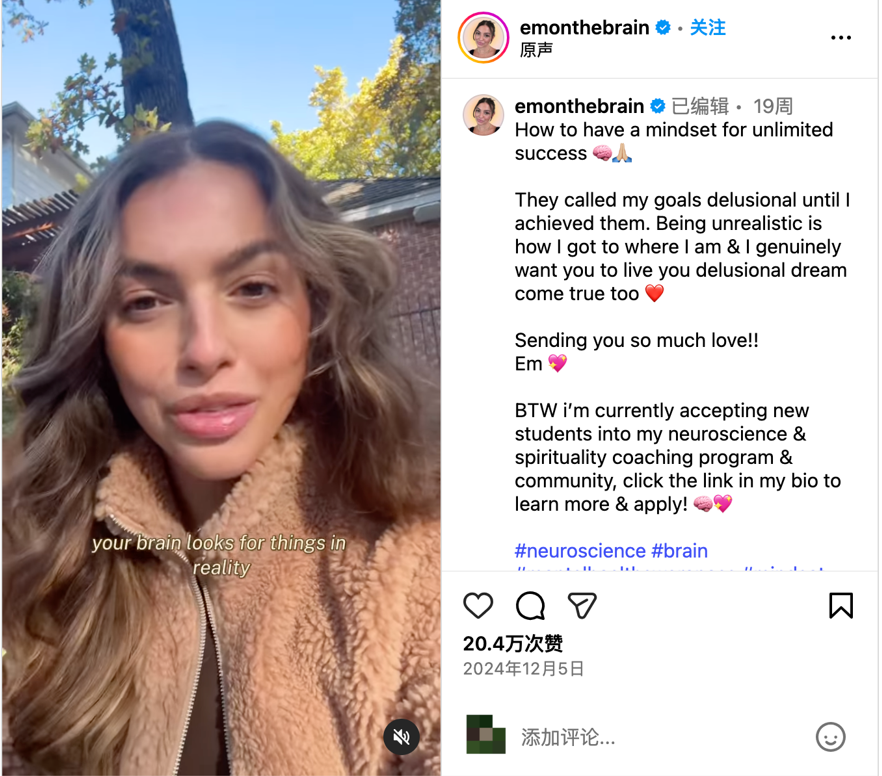
Task: Click the emonthebrain username in the header
Action: coord(584,27)
